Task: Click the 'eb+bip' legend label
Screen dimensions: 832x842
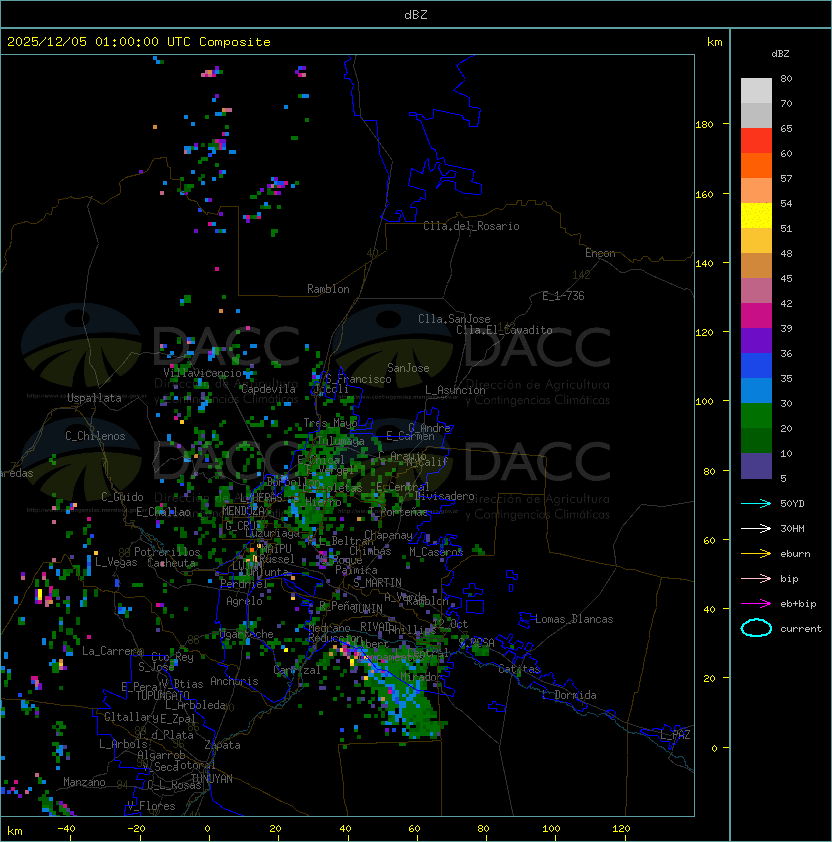Action: coord(798,604)
